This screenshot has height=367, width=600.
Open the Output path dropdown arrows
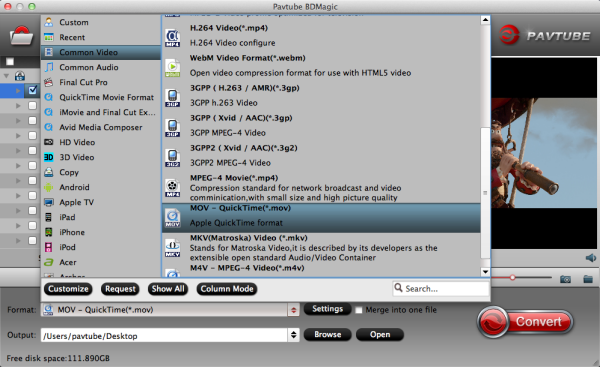click(293, 335)
